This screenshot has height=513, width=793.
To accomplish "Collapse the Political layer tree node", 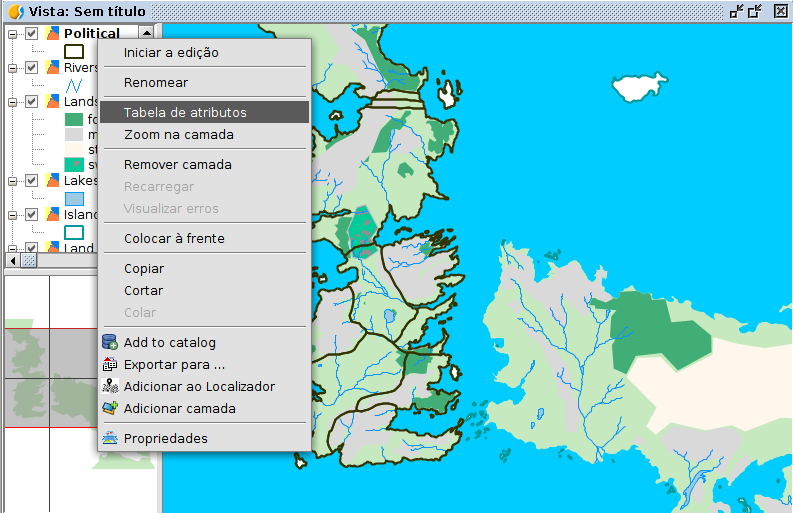I will click(x=13, y=33).
